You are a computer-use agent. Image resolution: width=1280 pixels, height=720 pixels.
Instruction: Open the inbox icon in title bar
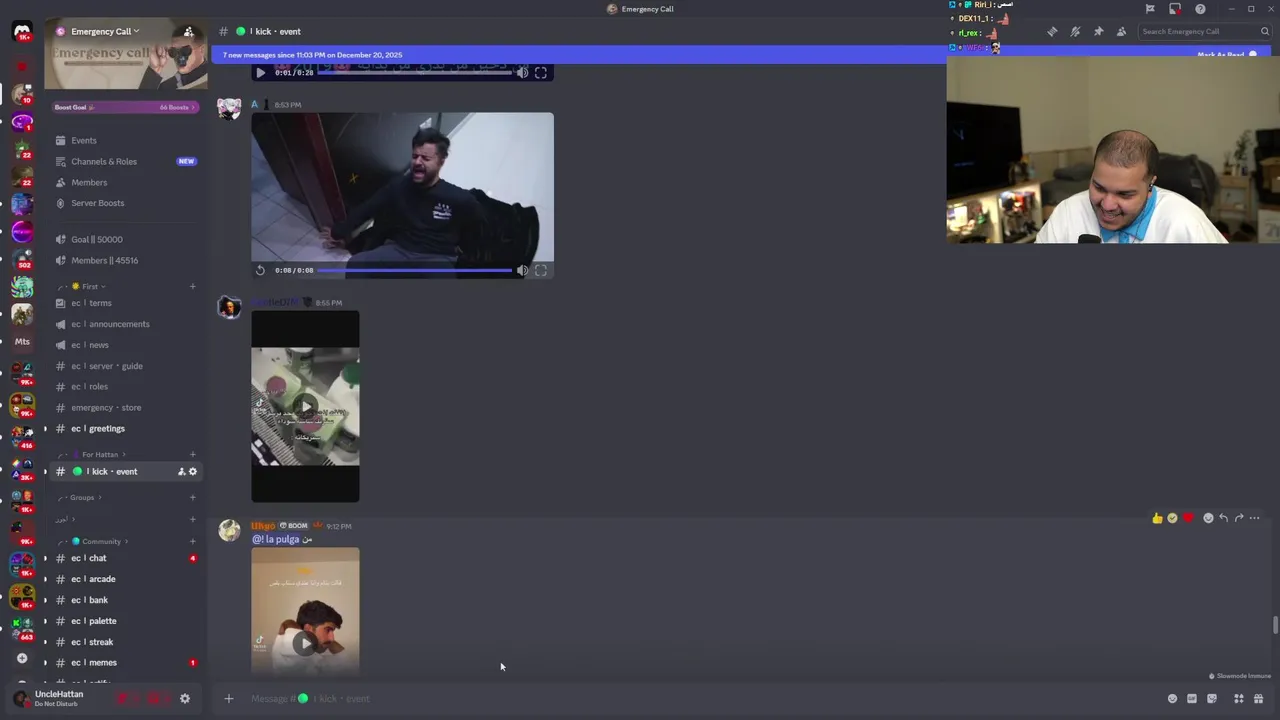[x=1175, y=9]
